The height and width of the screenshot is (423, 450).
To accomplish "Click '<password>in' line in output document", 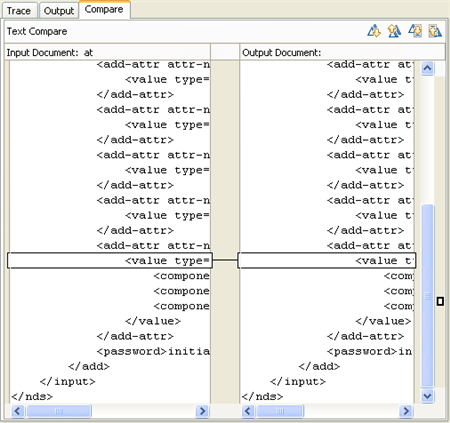I will (x=370, y=351).
